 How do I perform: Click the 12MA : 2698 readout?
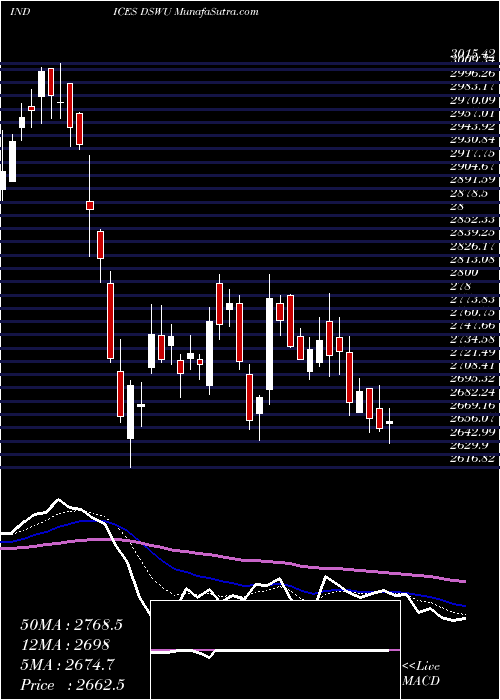(x=65, y=645)
